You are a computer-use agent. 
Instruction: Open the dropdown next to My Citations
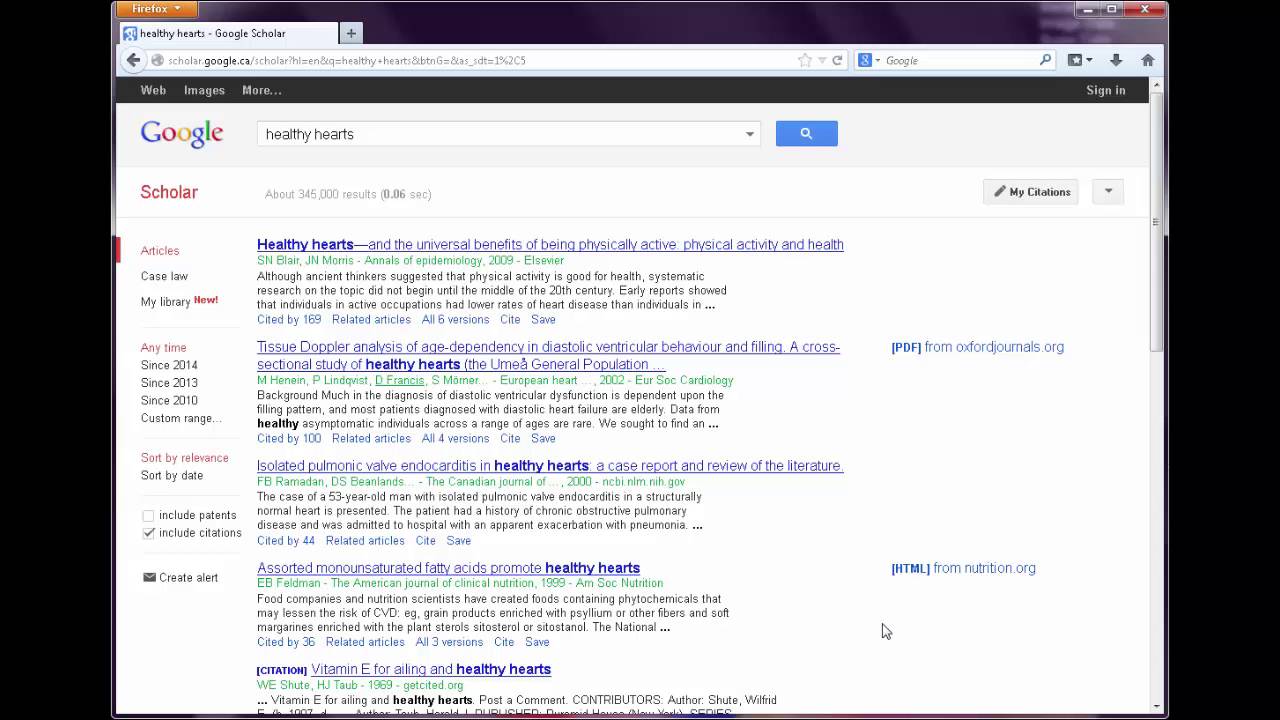coord(1108,192)
